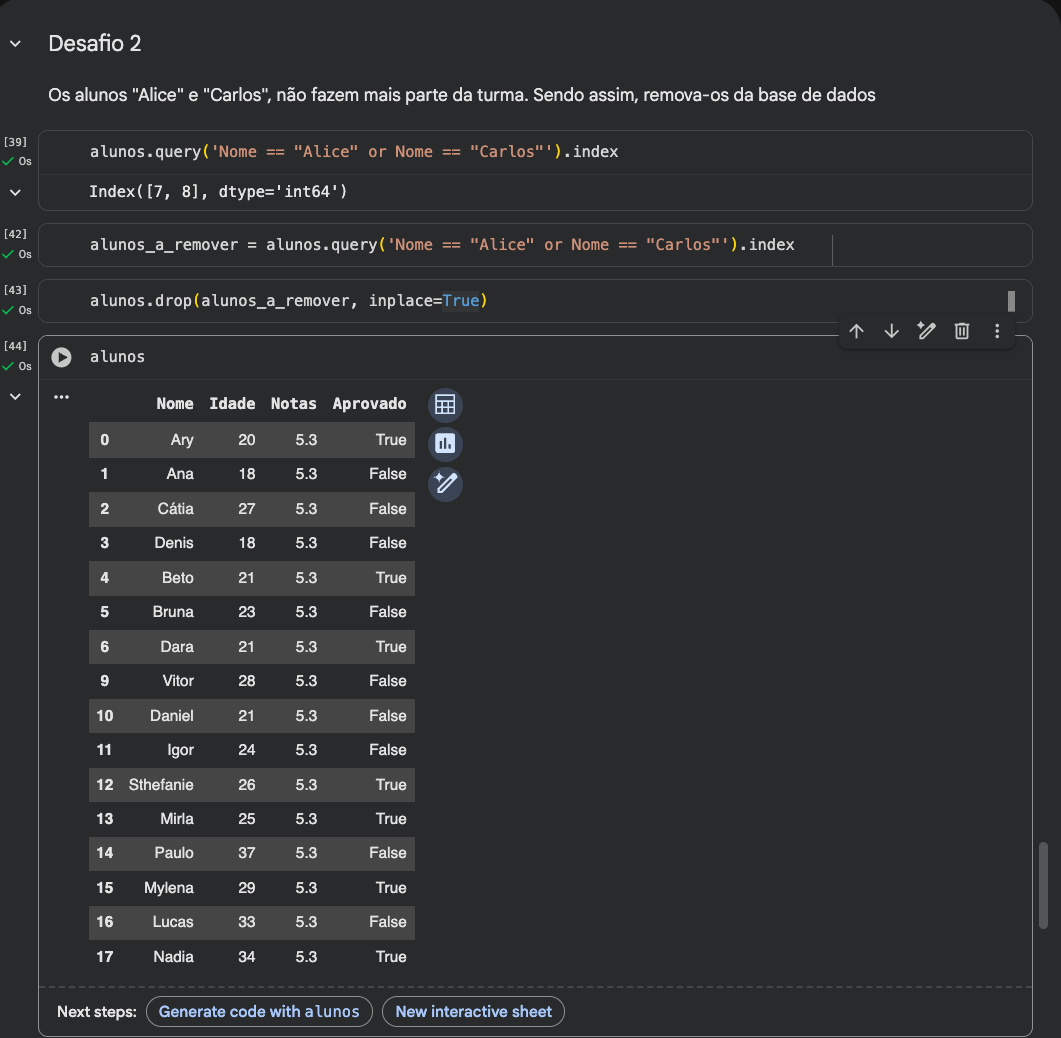Collapse output of cell 44
Image resolution: width=1061 pixels, height=1038 pixels.
(15, 397)
